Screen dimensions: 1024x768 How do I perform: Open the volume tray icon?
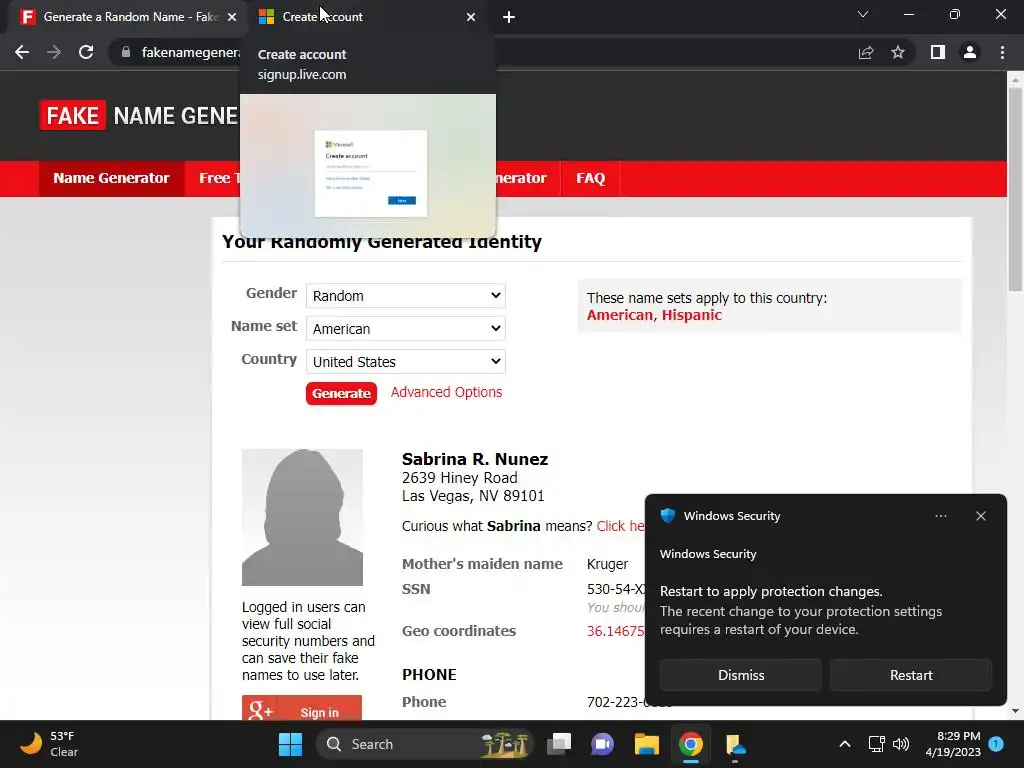click(x=901, y=744)
